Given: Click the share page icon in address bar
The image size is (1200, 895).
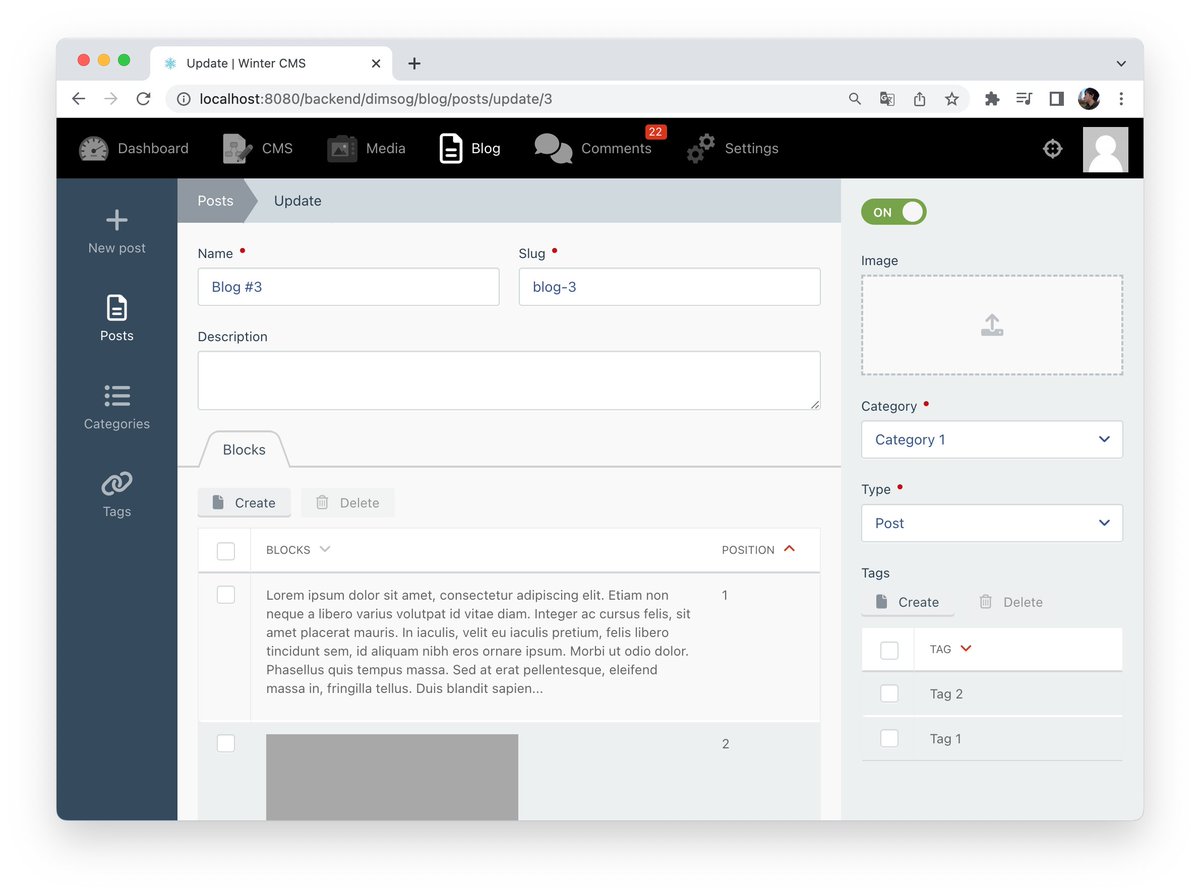Looking at the screenshot, I should click(x=920, y=99).
